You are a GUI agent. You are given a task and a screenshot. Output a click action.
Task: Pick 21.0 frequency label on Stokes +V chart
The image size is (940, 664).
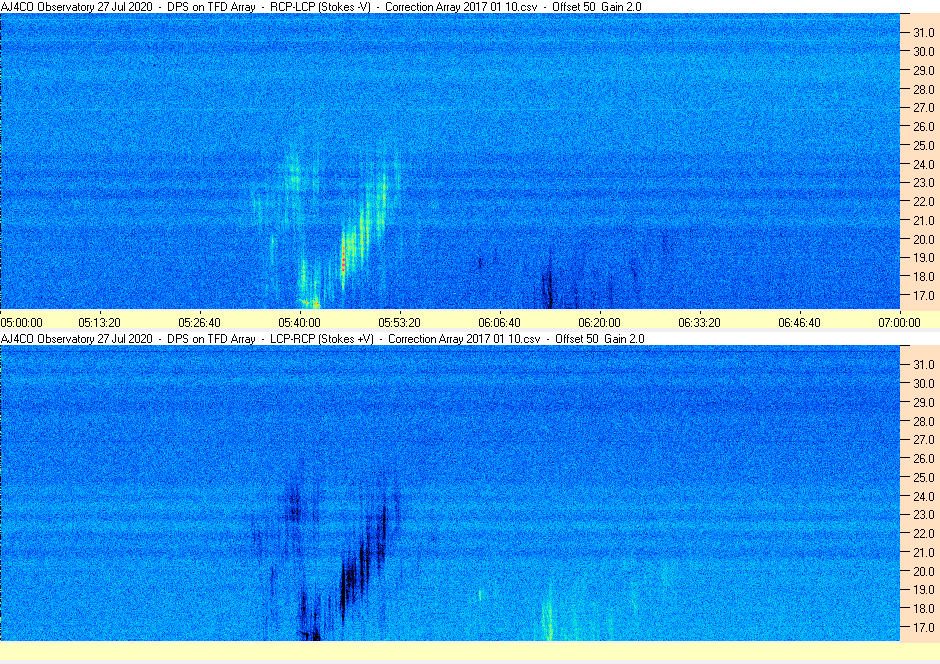924,553
